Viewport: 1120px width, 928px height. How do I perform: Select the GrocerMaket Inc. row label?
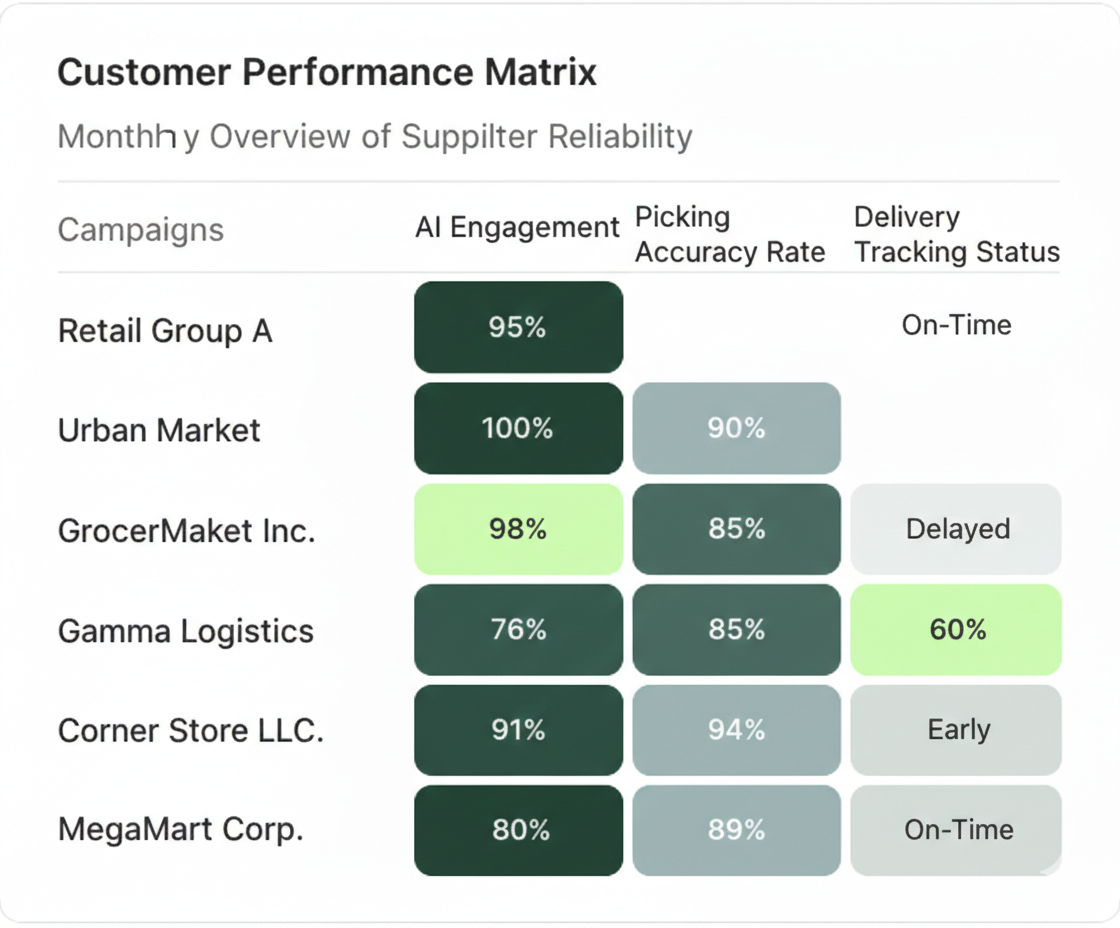click(186, 530)
